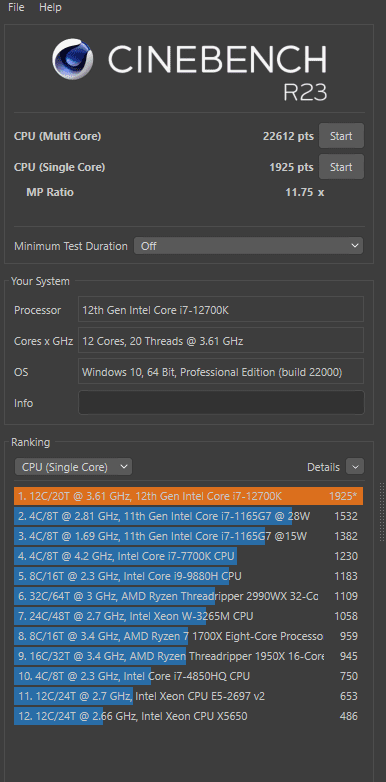Select ranking row i7-1165G7 @ 28W
386x782 pixels.
click(189, 516)
